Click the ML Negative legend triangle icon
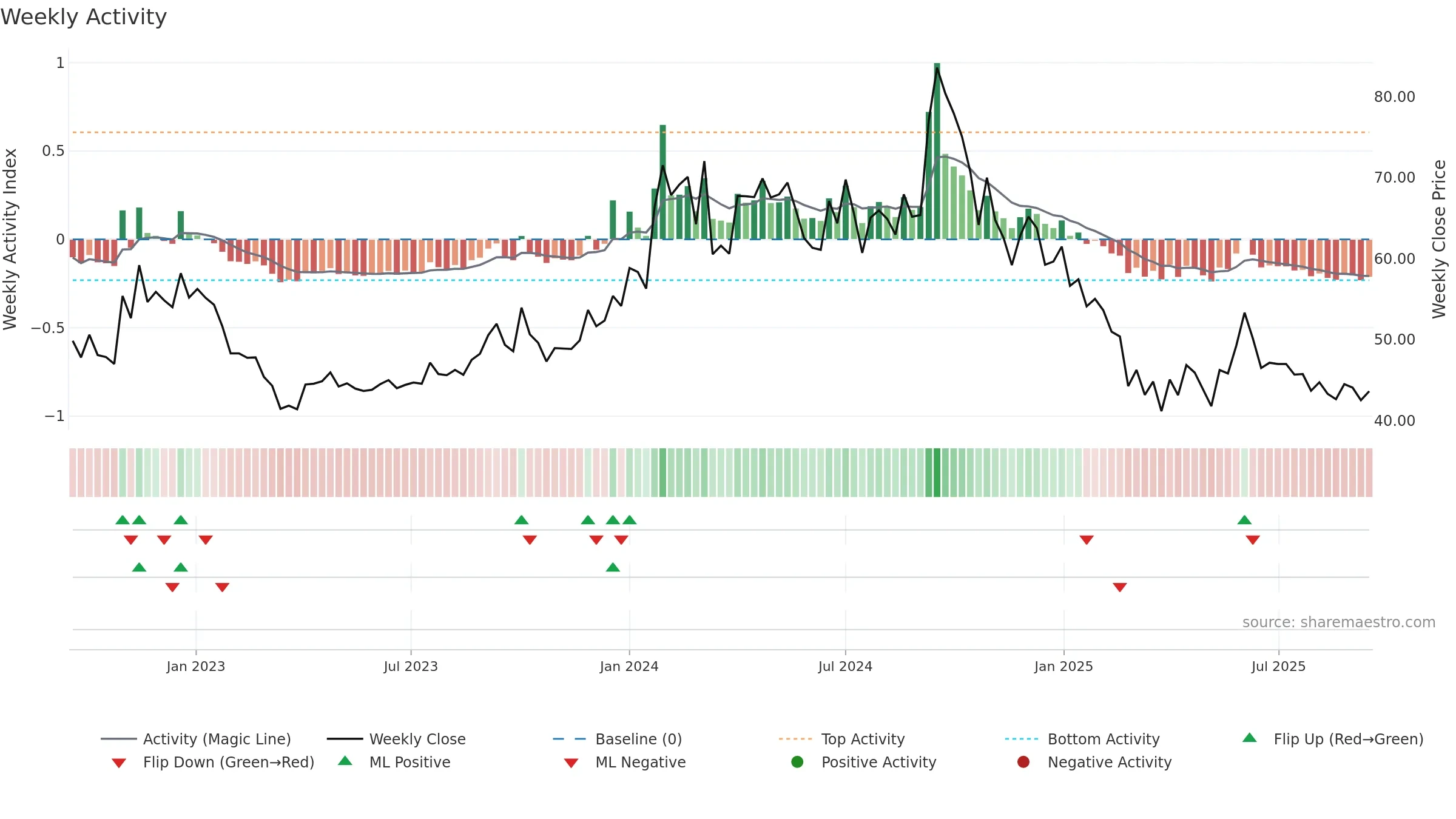This screenshot has width=1456, height=819. tap(571, 763)
